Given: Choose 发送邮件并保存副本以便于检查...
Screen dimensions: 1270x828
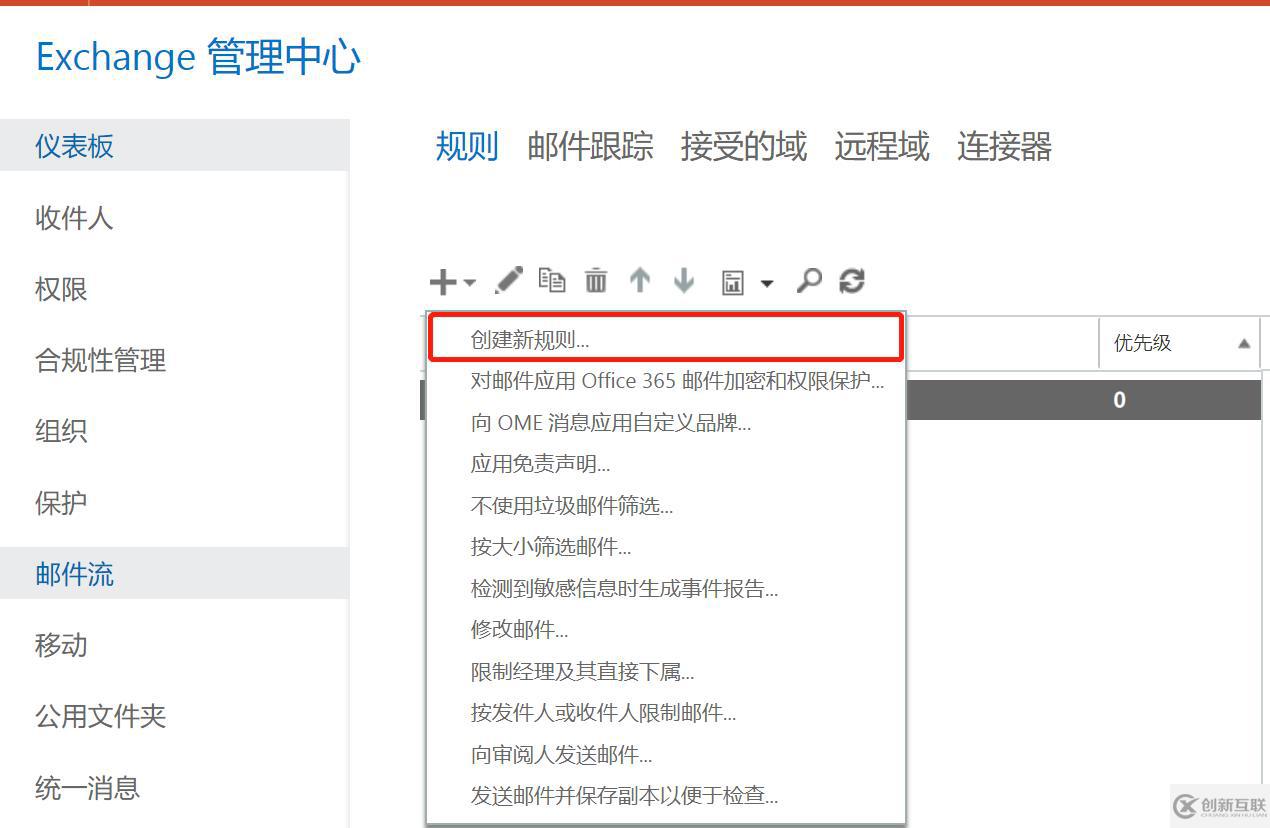Looking at the screenshot, I should pyautogui.click(x=666, y=796).
